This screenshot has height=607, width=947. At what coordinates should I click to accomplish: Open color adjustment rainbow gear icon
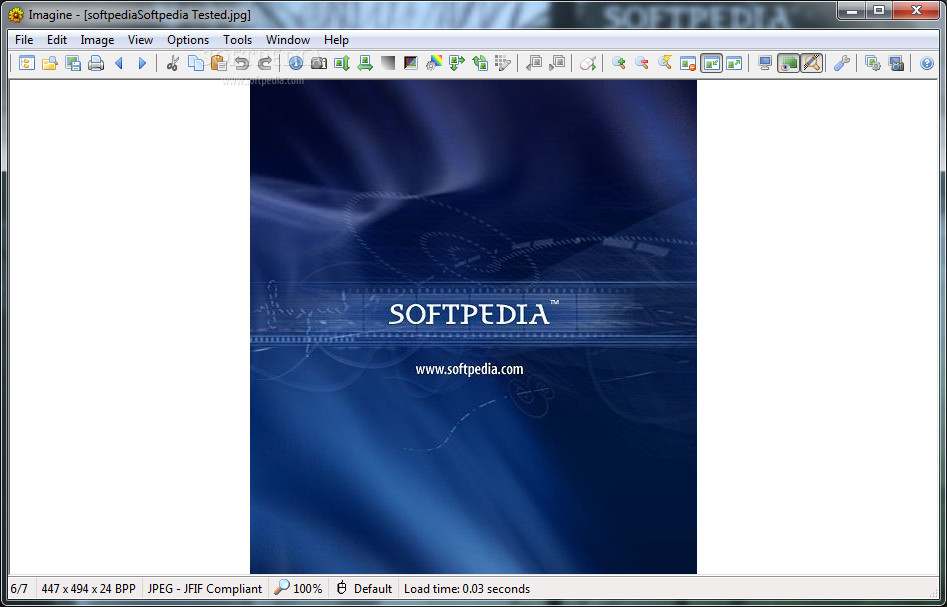(434, 63)
